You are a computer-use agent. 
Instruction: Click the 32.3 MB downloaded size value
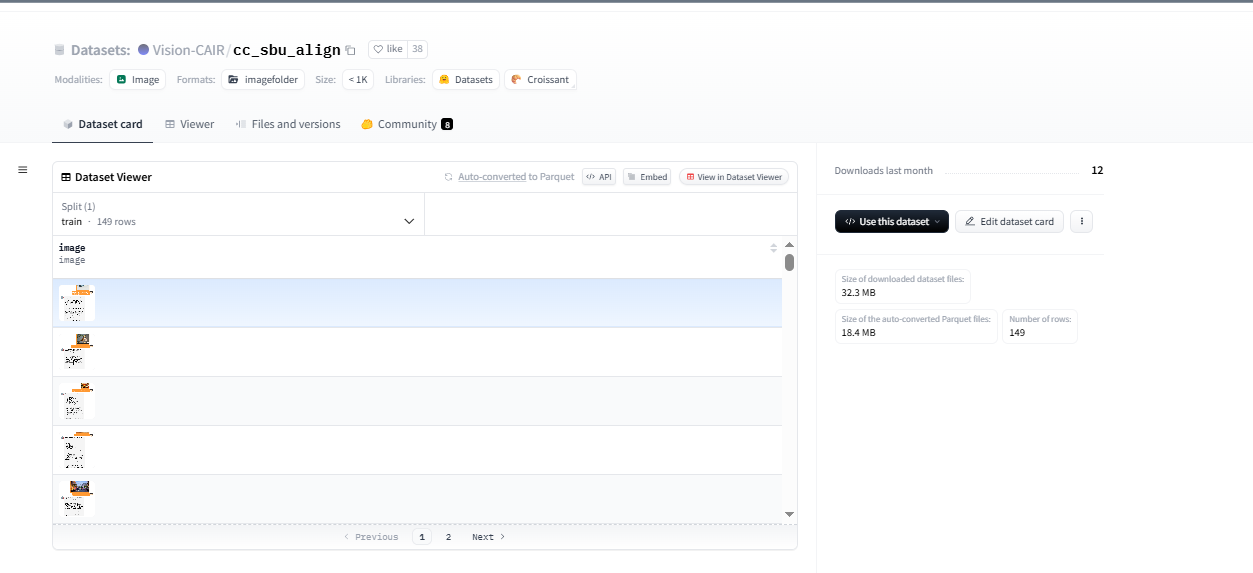[x=859, y=294]
